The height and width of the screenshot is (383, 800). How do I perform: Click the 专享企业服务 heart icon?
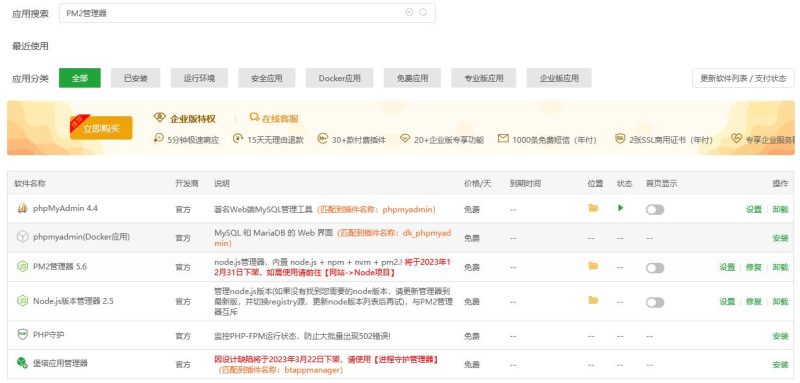[x=736, y=139]
